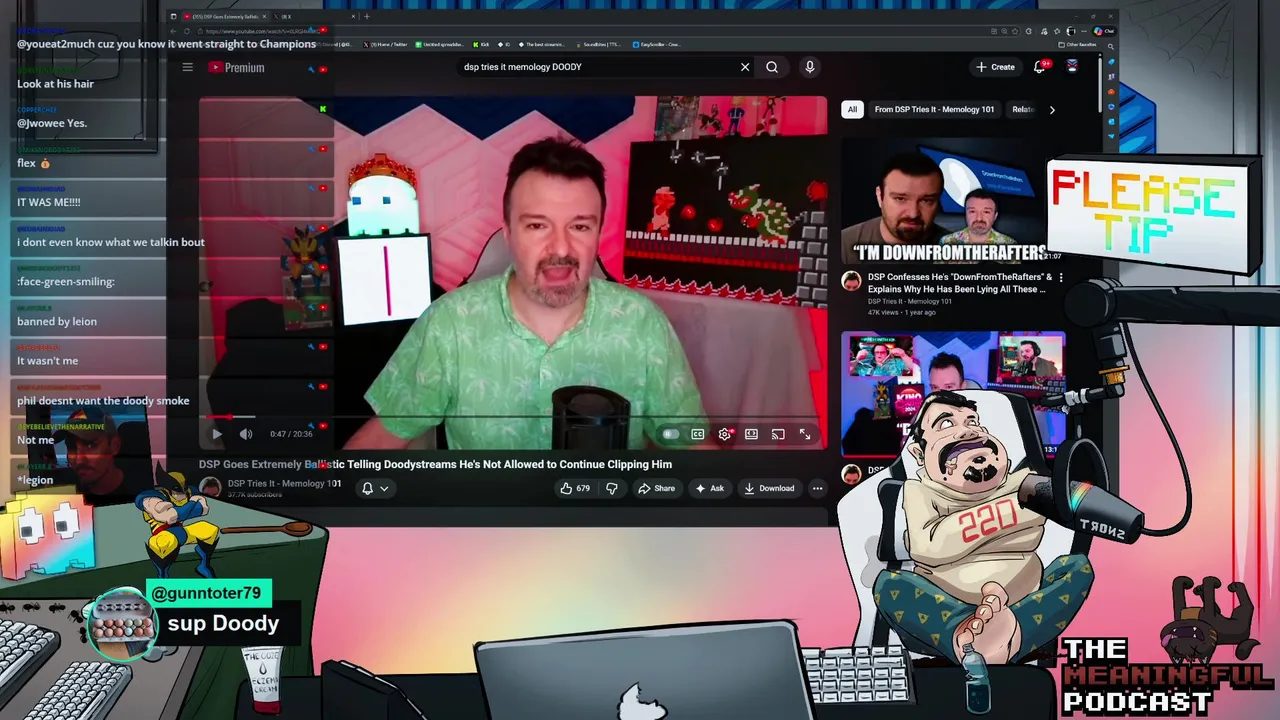Open the Kick bookmark
Viewport: 1280px width, 720px height.
point(481,44)
